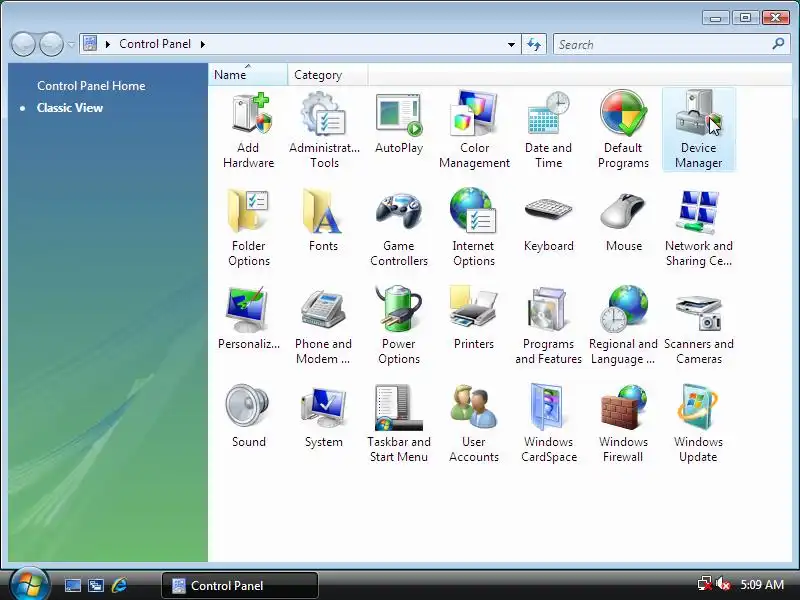The height and width of the screenshot is (600, 800).
Task: Click the magnifier search icon
Action: 779,44
